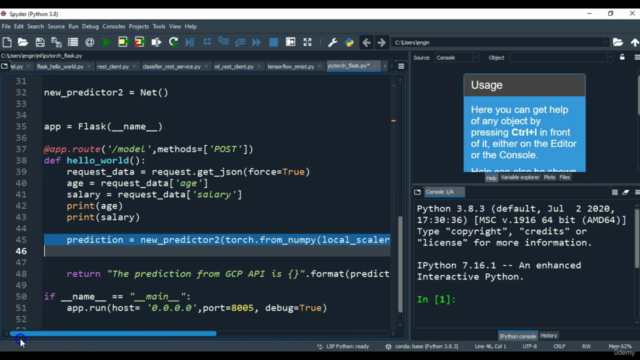This screenshot has width=640, height=360.
Task: Save the current file
Action: (40, 42)
